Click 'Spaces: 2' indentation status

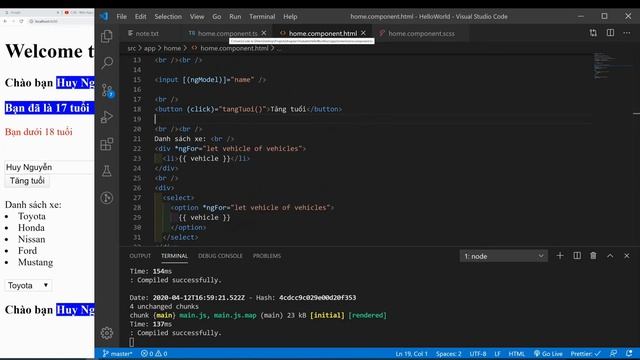click(449, 353)
